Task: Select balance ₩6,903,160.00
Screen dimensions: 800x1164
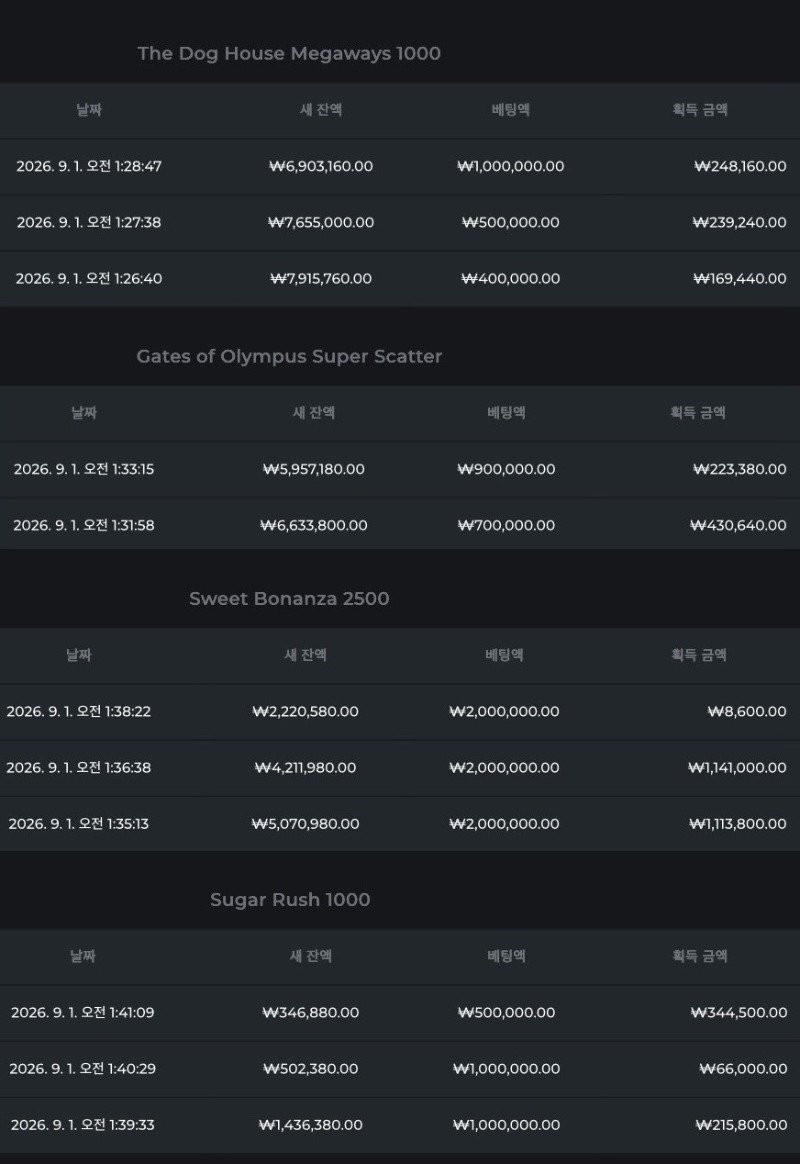Action: 321,166
